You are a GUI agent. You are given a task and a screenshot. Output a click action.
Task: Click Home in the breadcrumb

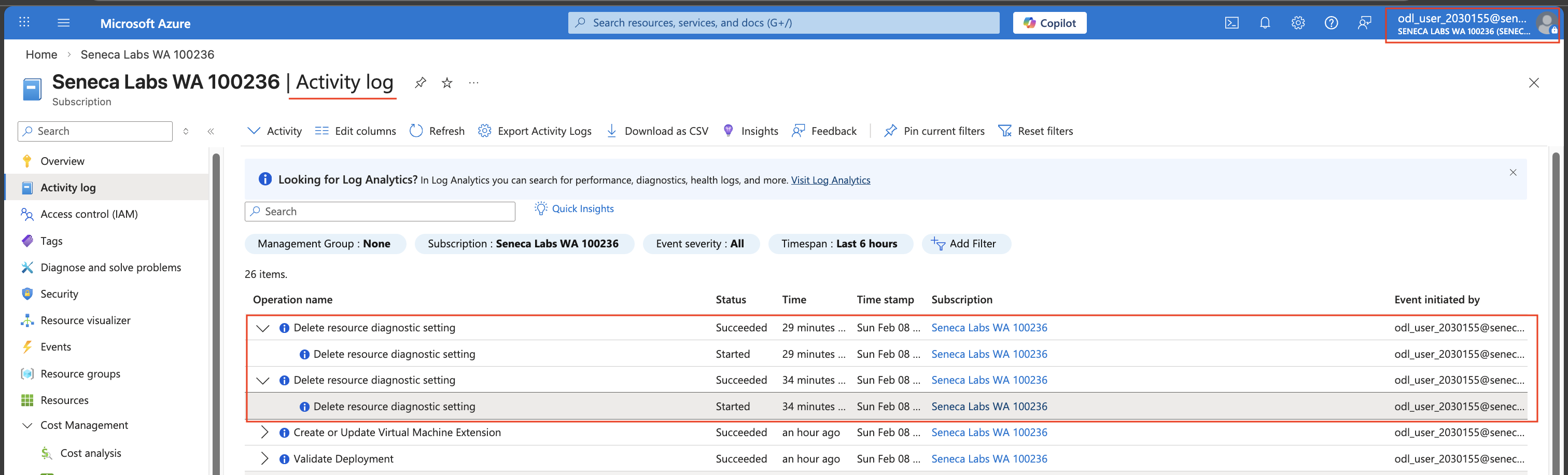click(41, 54)
